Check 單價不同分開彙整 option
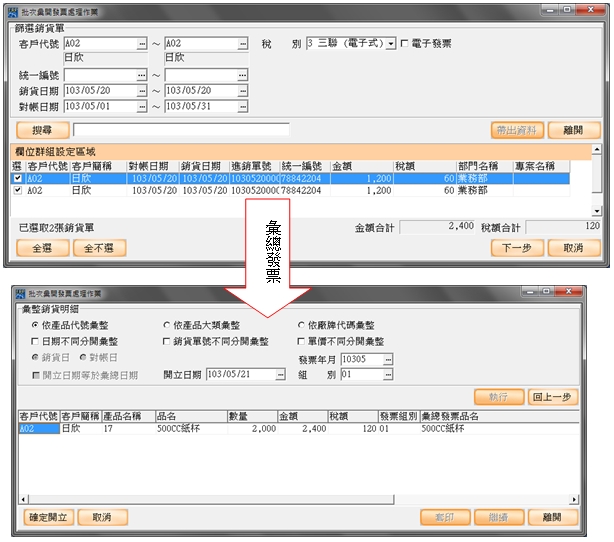Viewport: 614px width, 542px height. [x=303, y=342]
